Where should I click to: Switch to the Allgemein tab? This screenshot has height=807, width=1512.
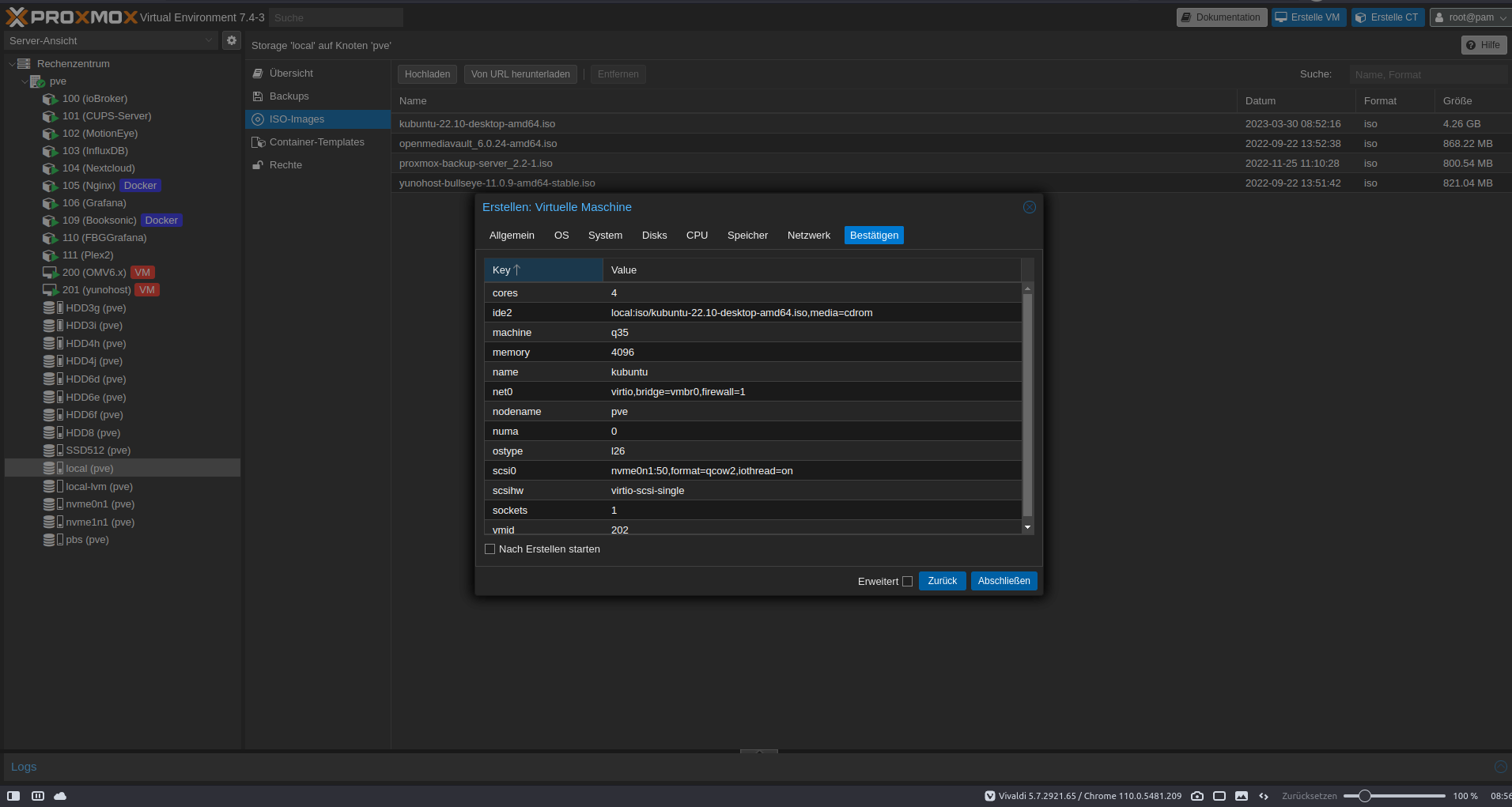(x=512, y=236)
